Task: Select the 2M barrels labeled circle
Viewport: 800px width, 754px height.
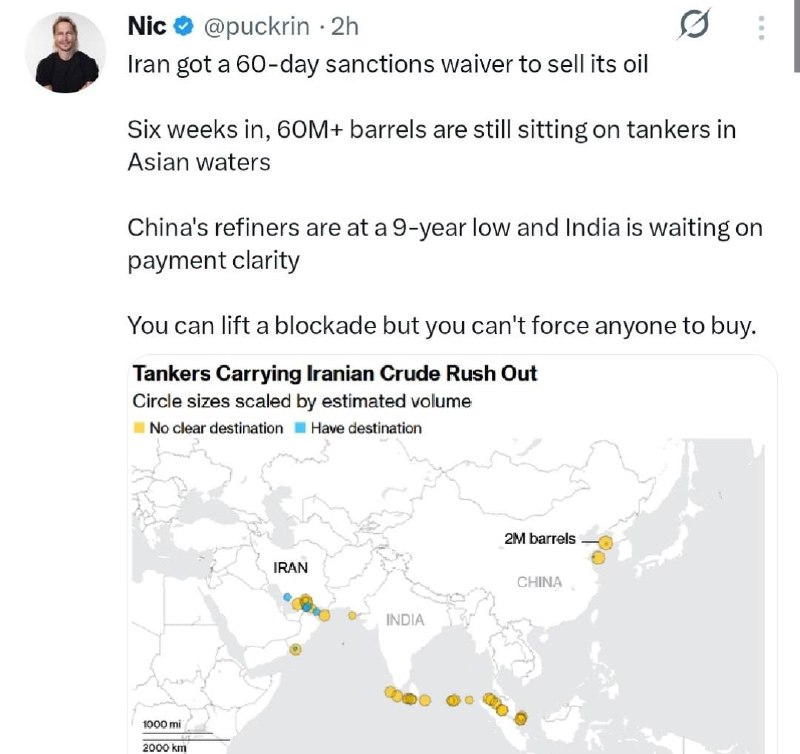Action: (x=605, y=542)
